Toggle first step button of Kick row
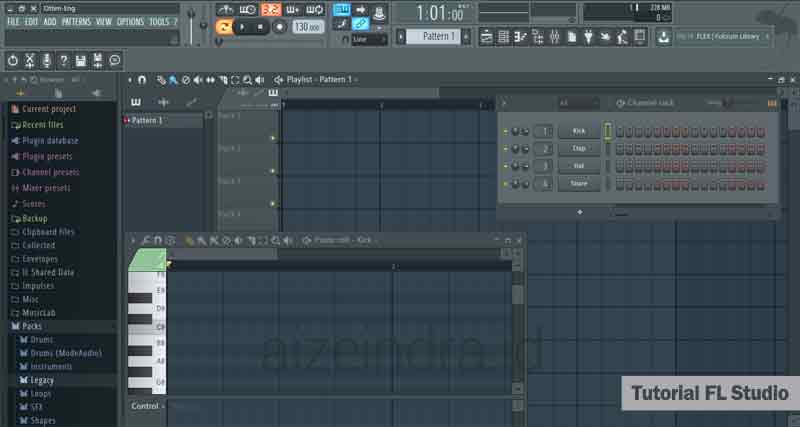This screenshot has height=427, width=800. [x=619, y=132]
